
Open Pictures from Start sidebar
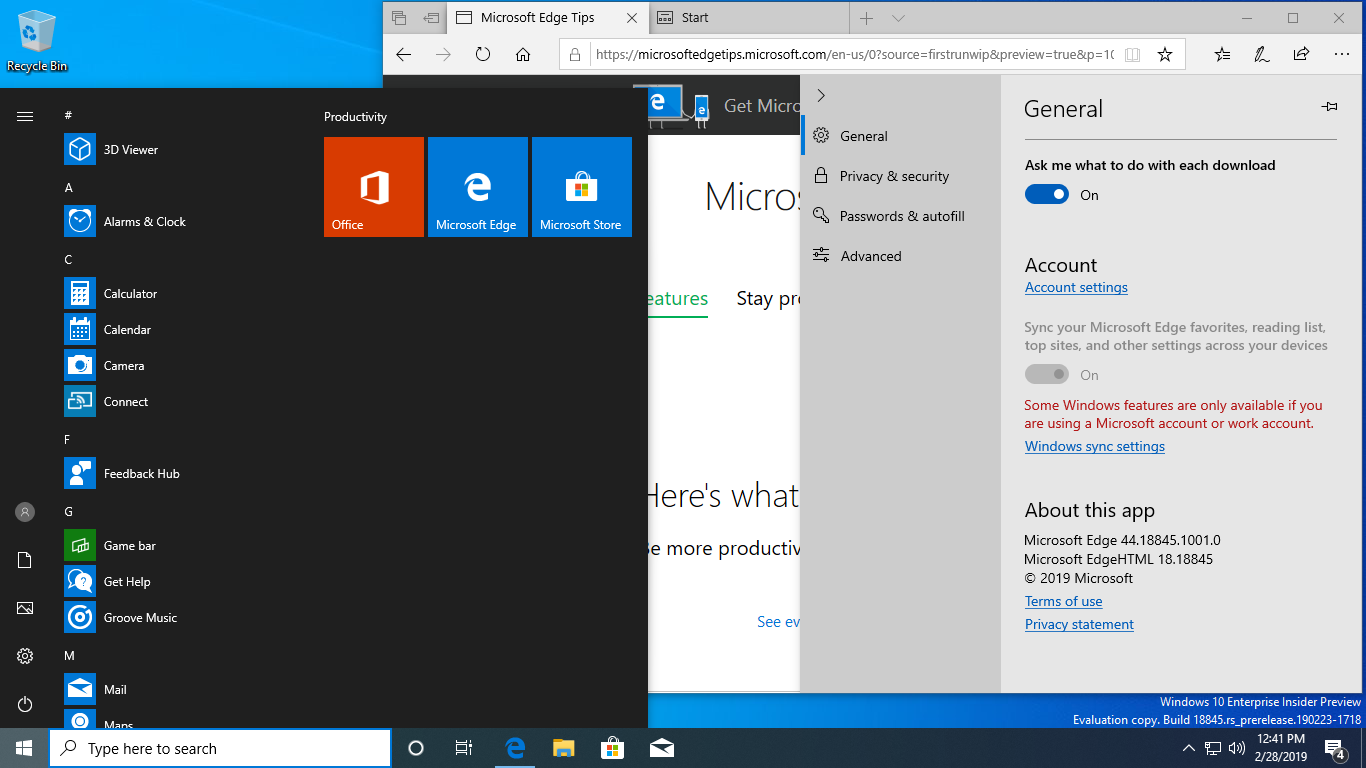[25, 608]
